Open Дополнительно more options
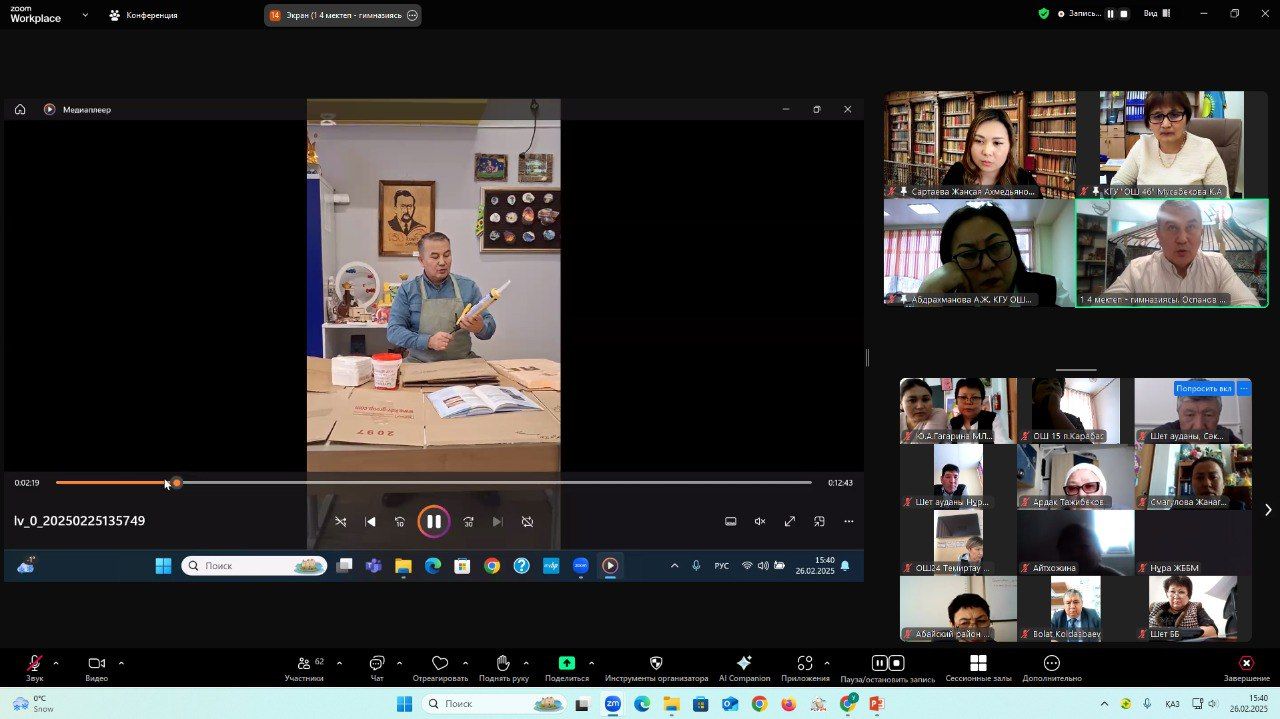Screen dimensions: 1280x719 pos(1051,667)
